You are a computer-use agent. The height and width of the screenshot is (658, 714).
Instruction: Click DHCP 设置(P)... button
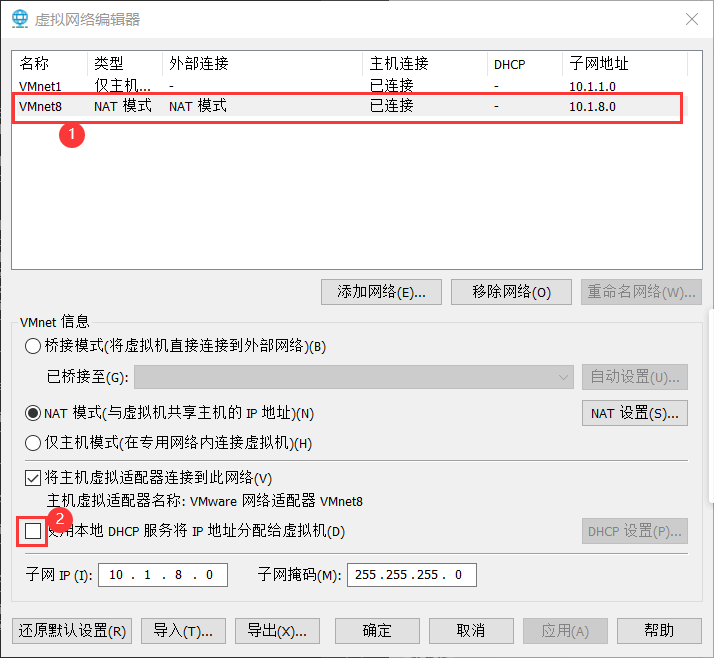coord(635,531)
